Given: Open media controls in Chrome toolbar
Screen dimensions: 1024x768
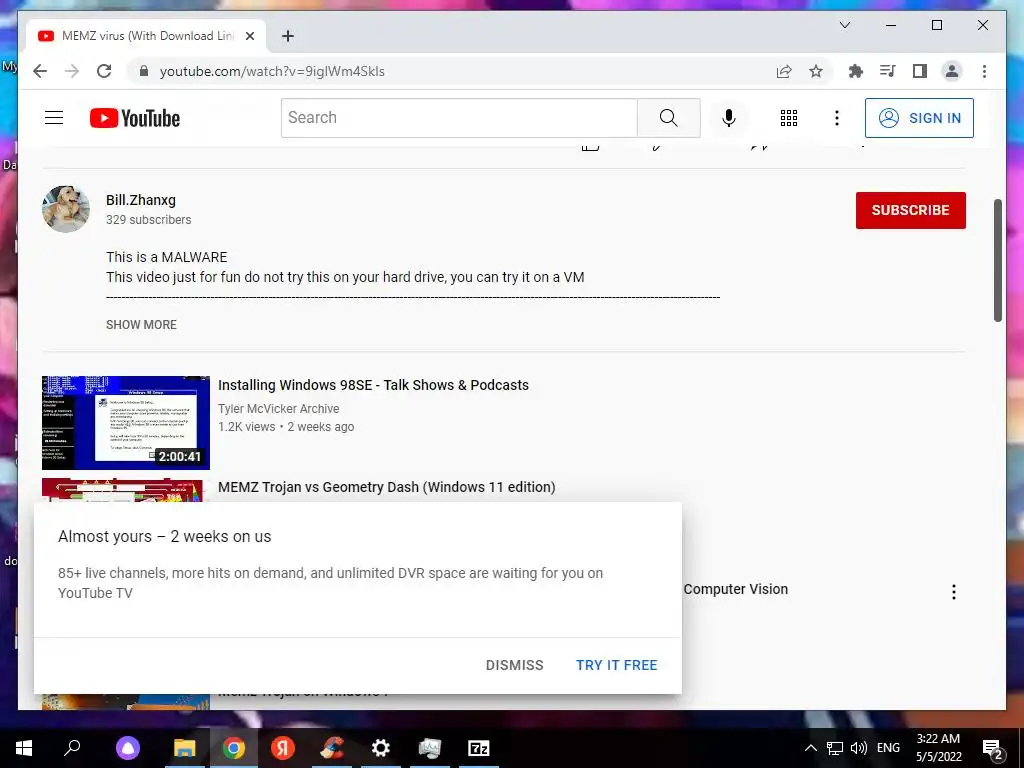Looking at the screenshot, I should pyautogui.click(x=888, y=71).
